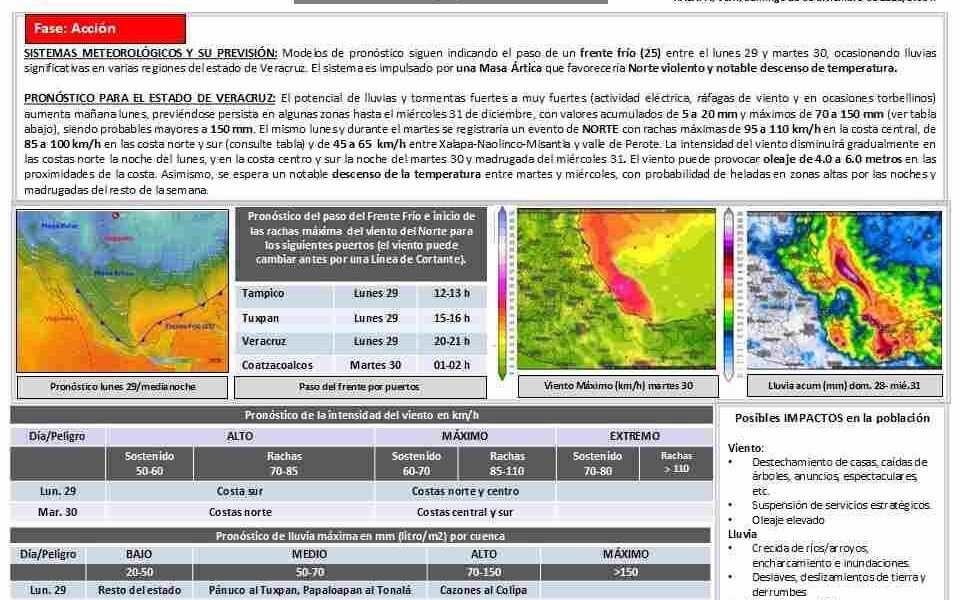The height and width of the screenshot is (600, 960).
Task: Select the Tuxpan port name cell
Action: click(262, 317)
